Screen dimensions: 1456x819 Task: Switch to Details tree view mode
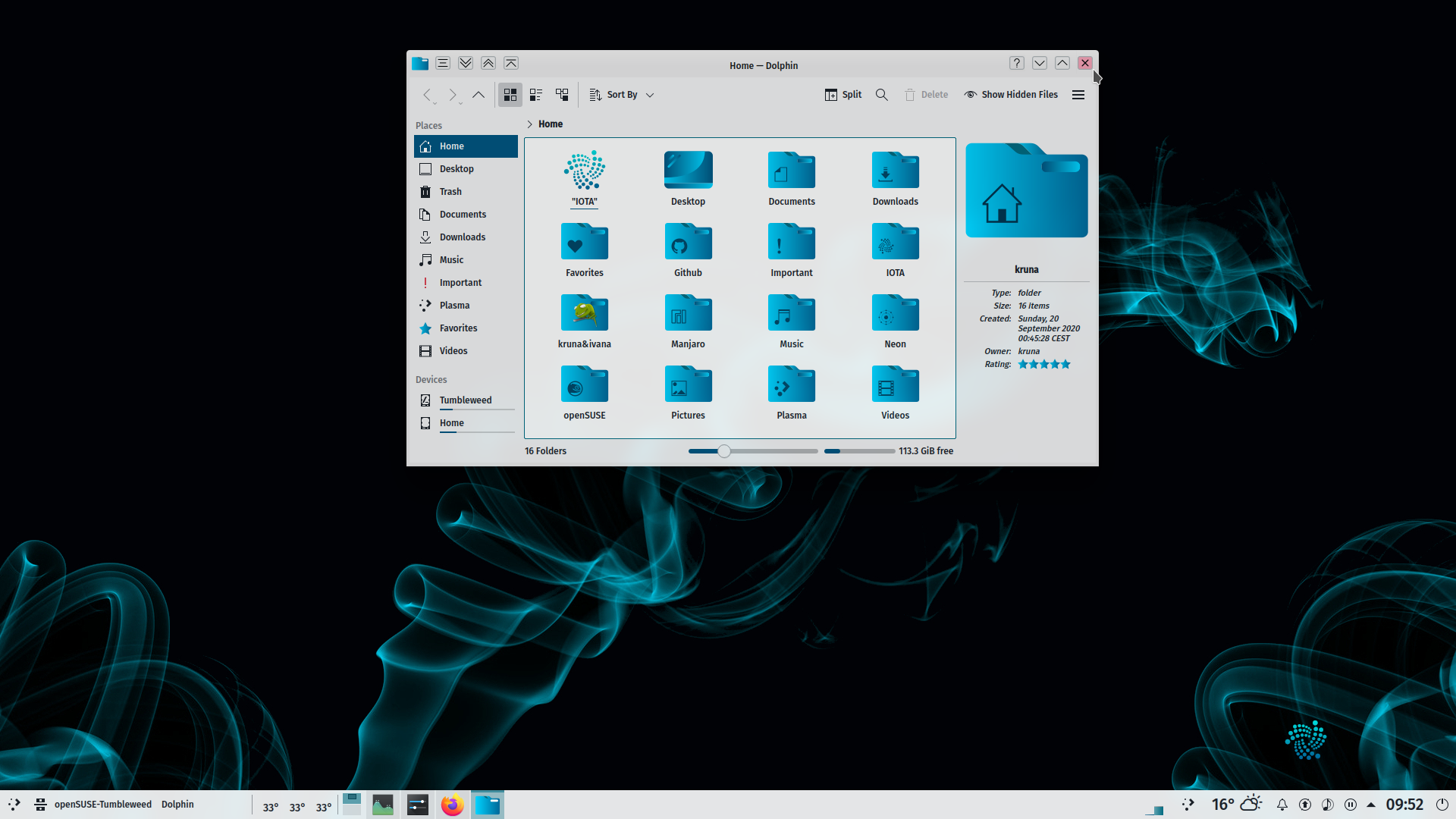[x=562, y=95]
